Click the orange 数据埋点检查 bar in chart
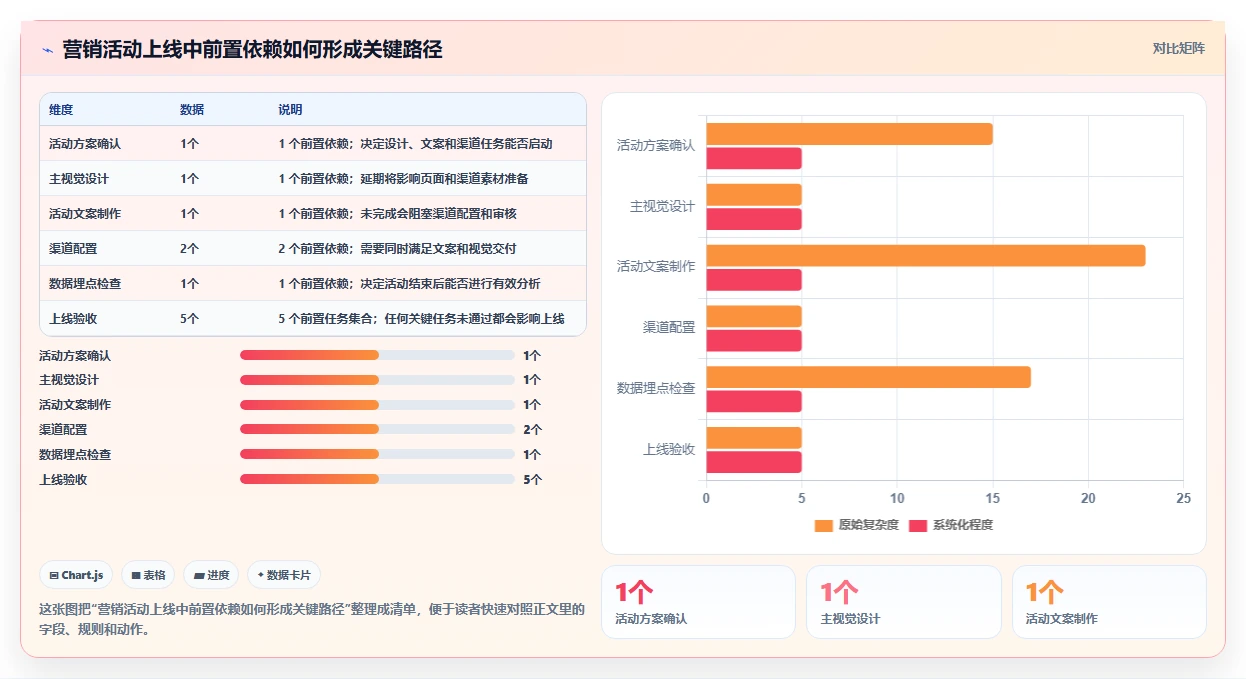This screenshot has height=679, width=1246. [x=868, y=377]
